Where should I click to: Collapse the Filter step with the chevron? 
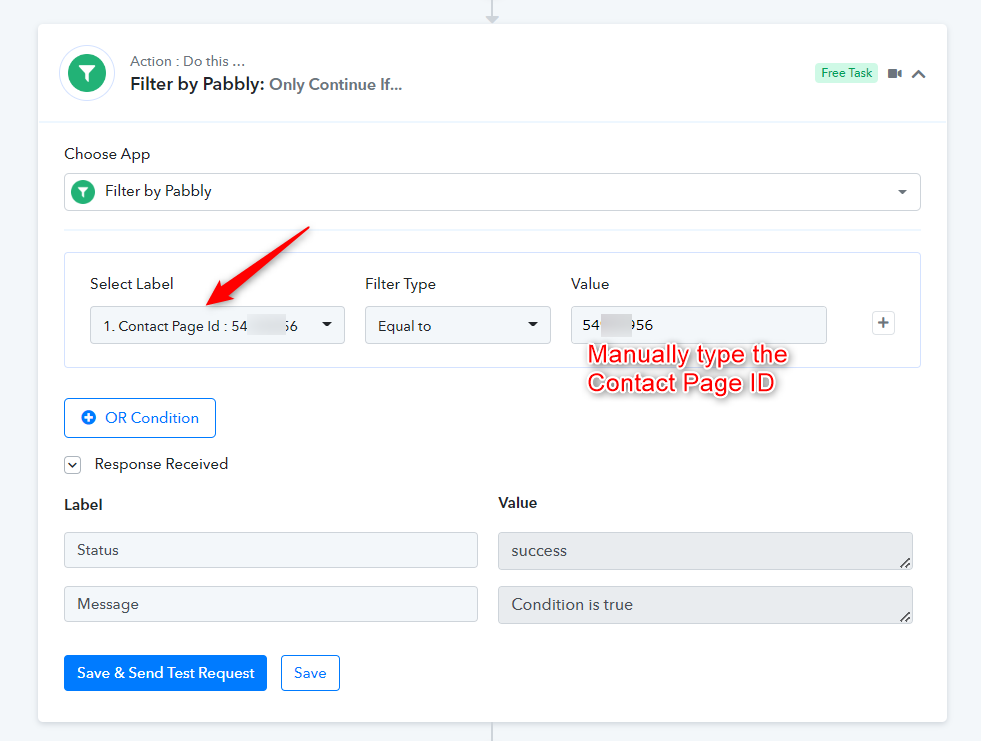pos(918,74)
